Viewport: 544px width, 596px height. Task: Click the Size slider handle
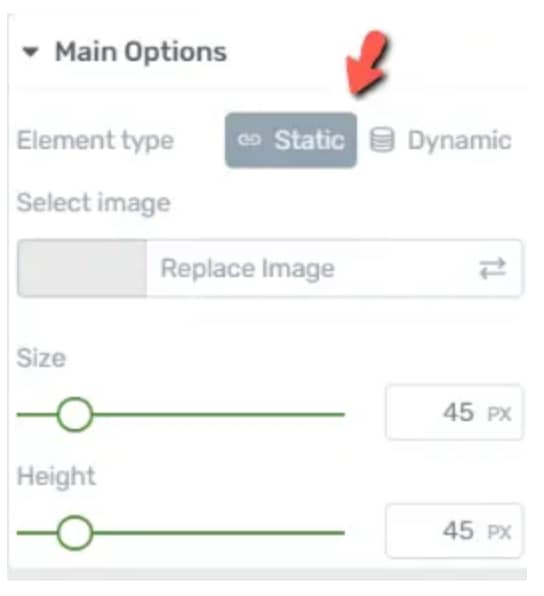coord(75,414)
